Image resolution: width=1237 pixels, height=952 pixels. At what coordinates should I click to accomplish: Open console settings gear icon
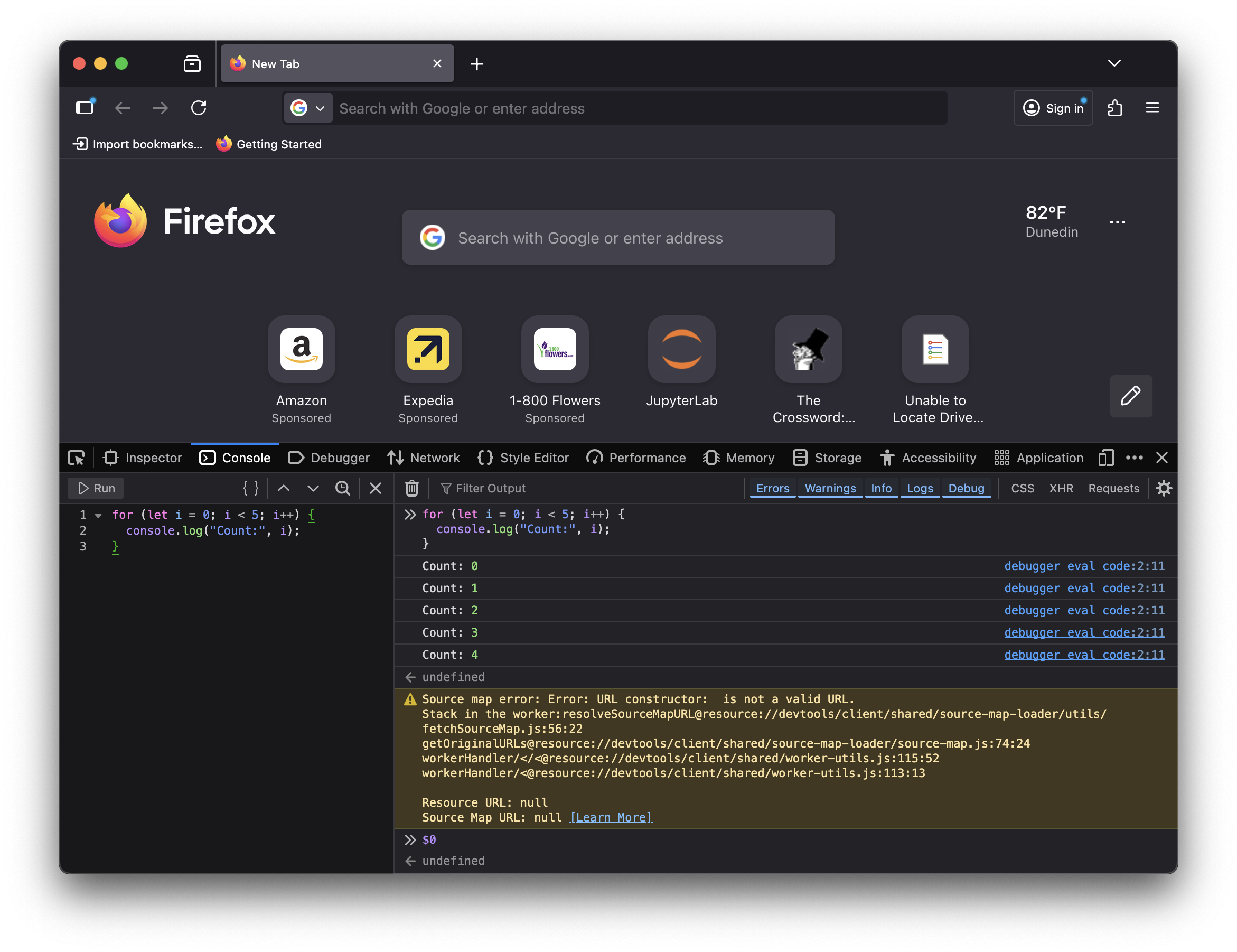click(x=1164, y=488)
